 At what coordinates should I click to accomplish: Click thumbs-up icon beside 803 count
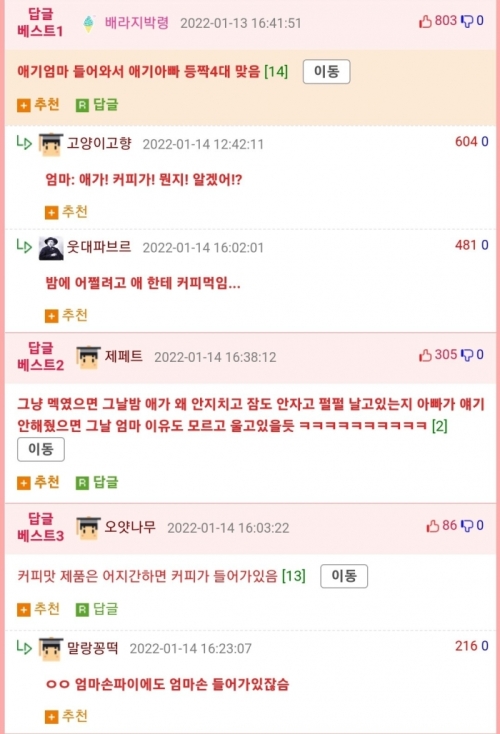425,21
